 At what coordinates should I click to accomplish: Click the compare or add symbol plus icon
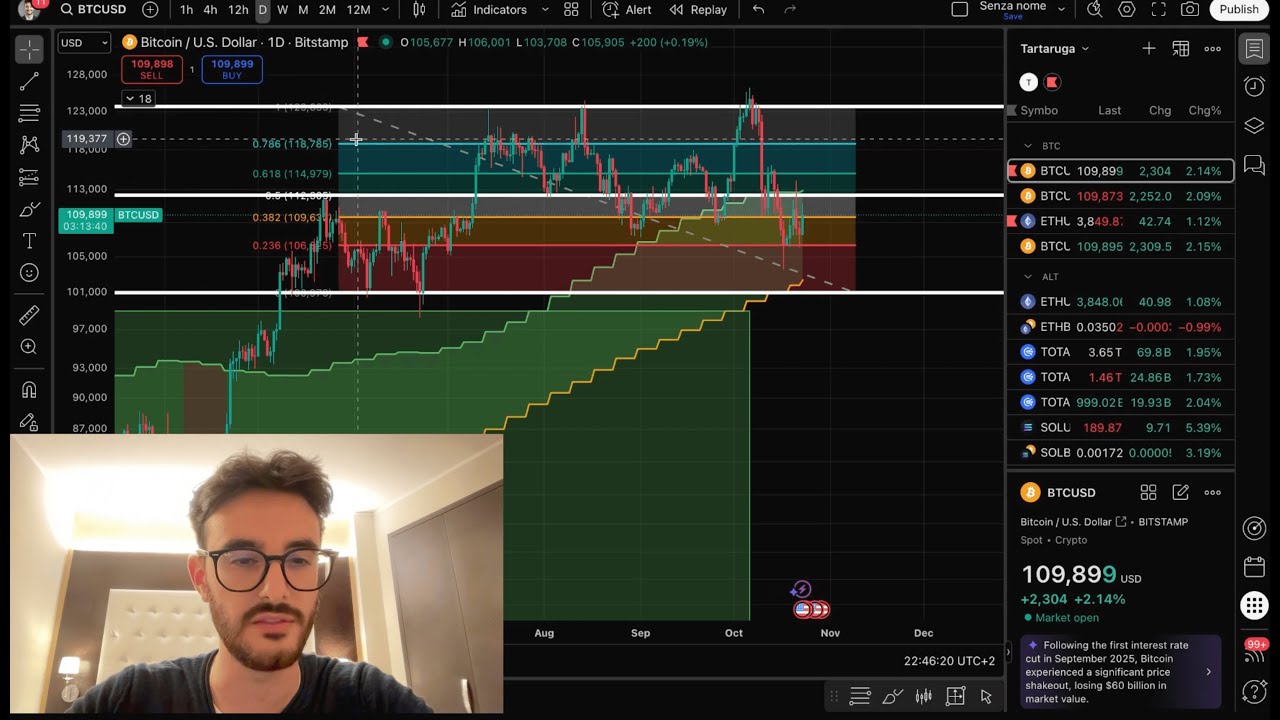(x=150, y=10)
